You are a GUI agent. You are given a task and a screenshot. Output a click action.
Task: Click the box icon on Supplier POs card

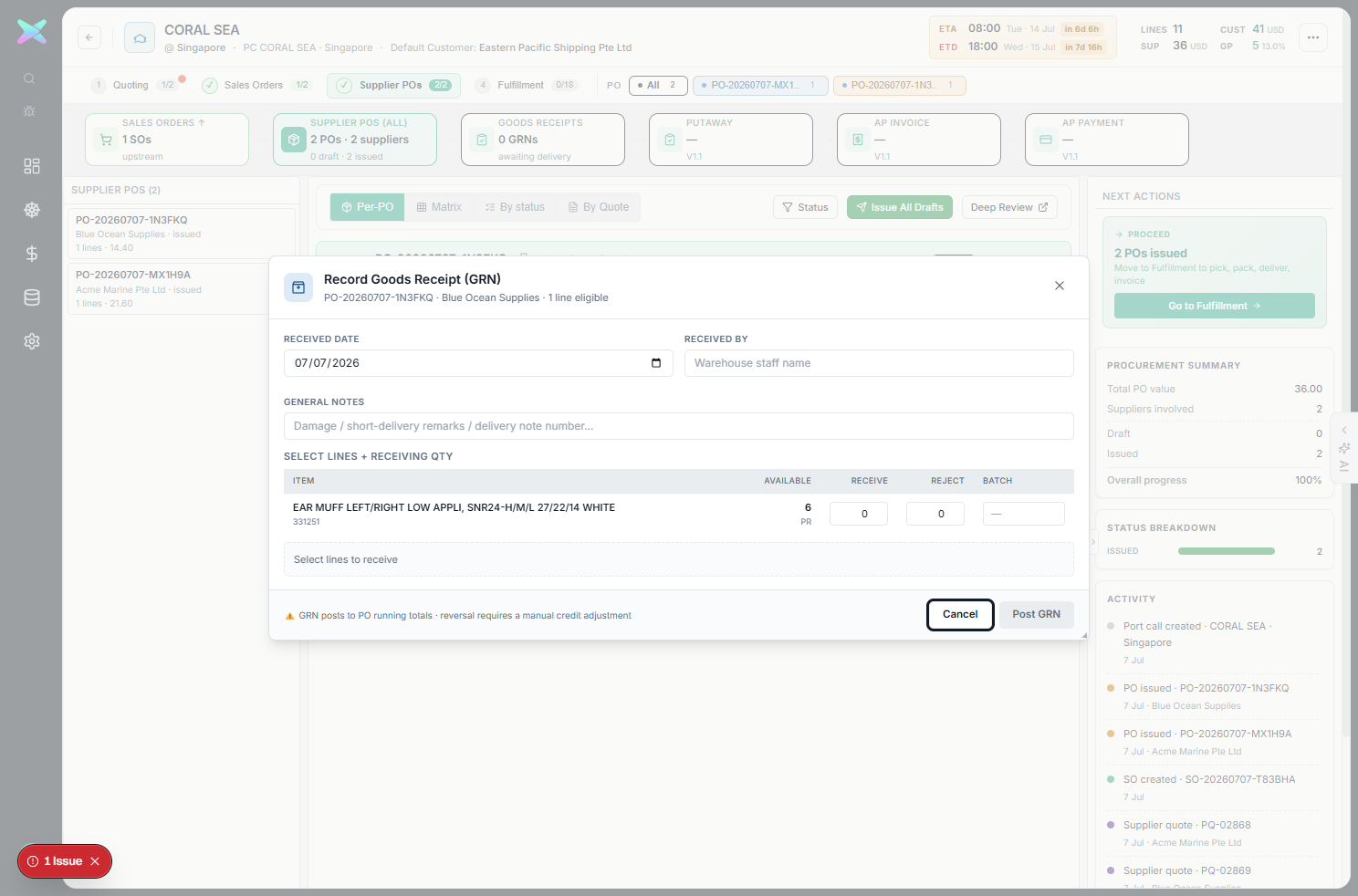pos(294,140)
